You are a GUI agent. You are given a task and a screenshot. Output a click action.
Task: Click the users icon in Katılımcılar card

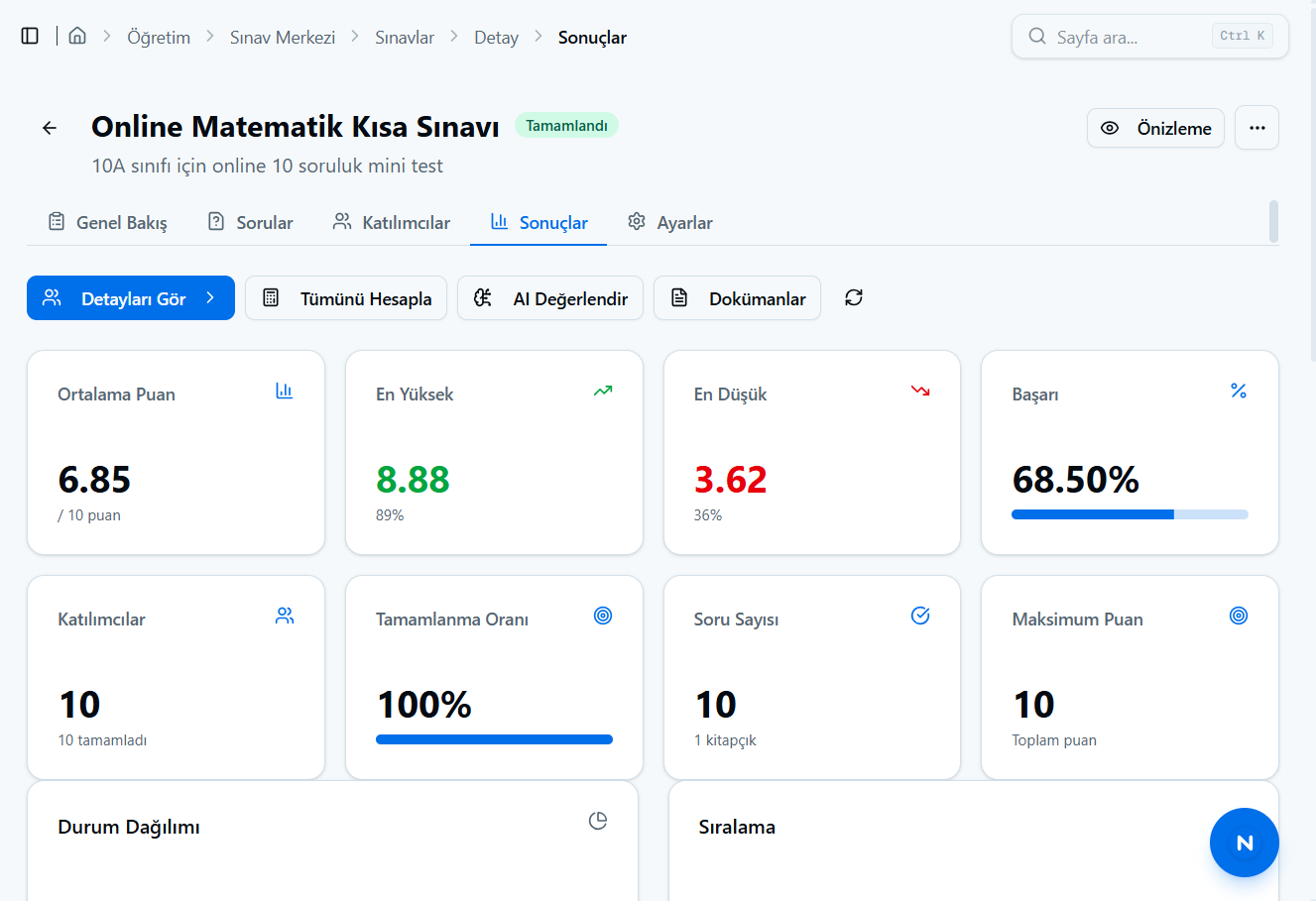tap(285, 616)
